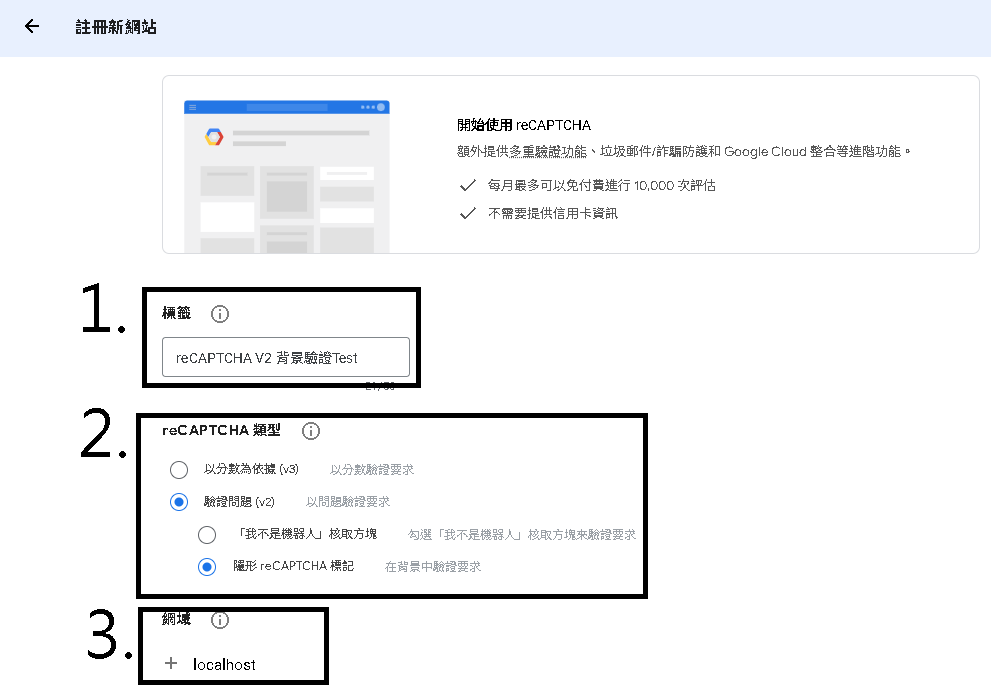Choose the 驗證問題 (v2) radio option

[179, 502]
